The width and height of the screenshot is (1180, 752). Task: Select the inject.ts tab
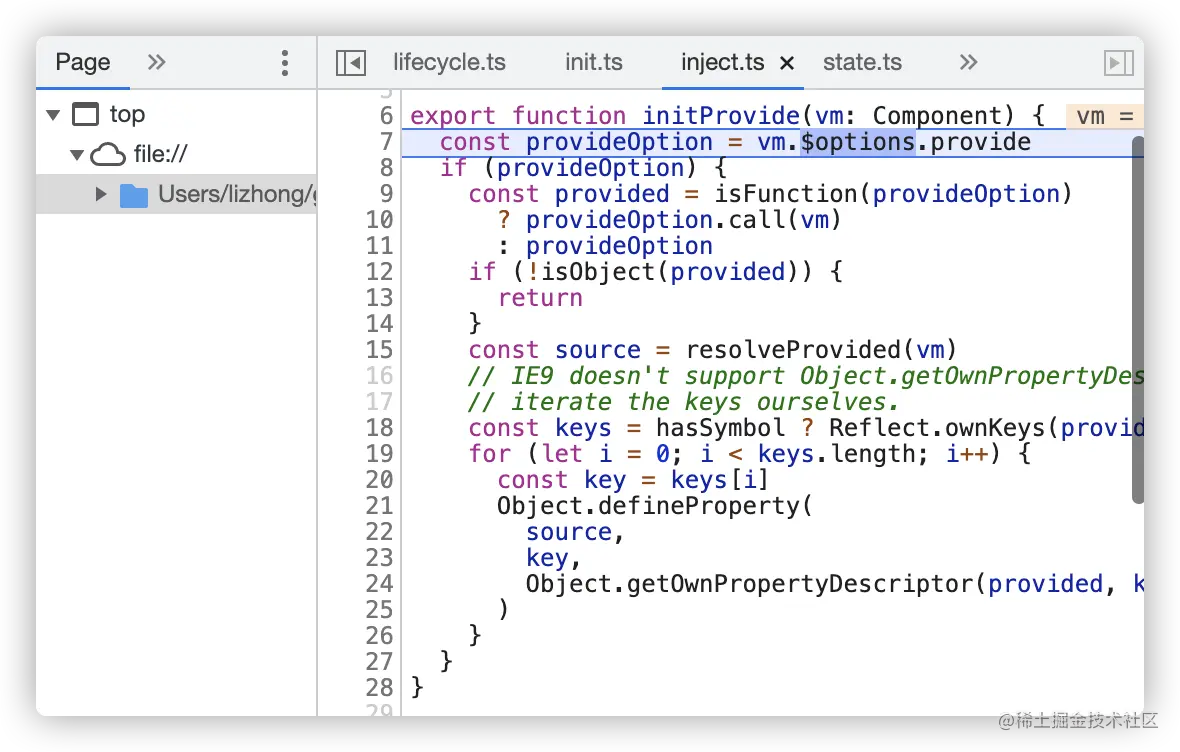(722, 62)
